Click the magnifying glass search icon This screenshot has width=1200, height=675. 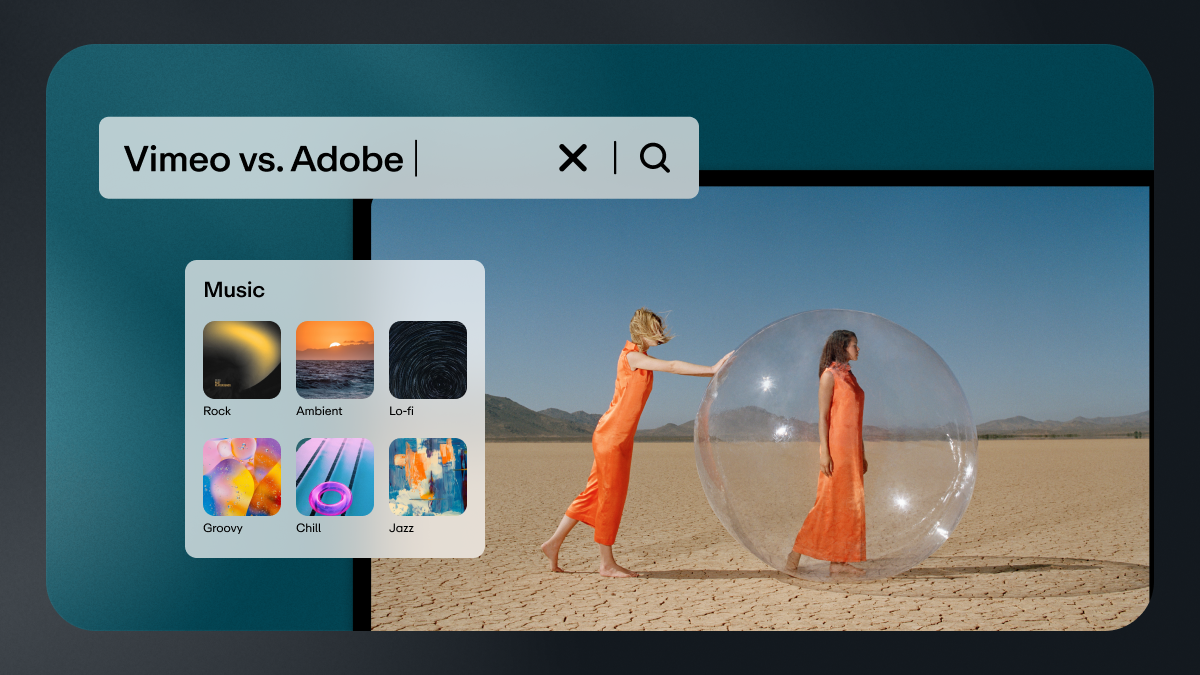tap(655, 158)
